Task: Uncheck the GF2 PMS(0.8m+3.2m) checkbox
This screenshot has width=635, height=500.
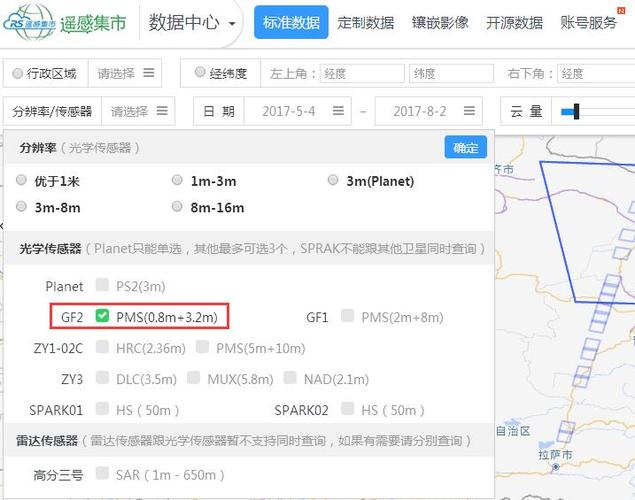Action: tap(102, 315)
